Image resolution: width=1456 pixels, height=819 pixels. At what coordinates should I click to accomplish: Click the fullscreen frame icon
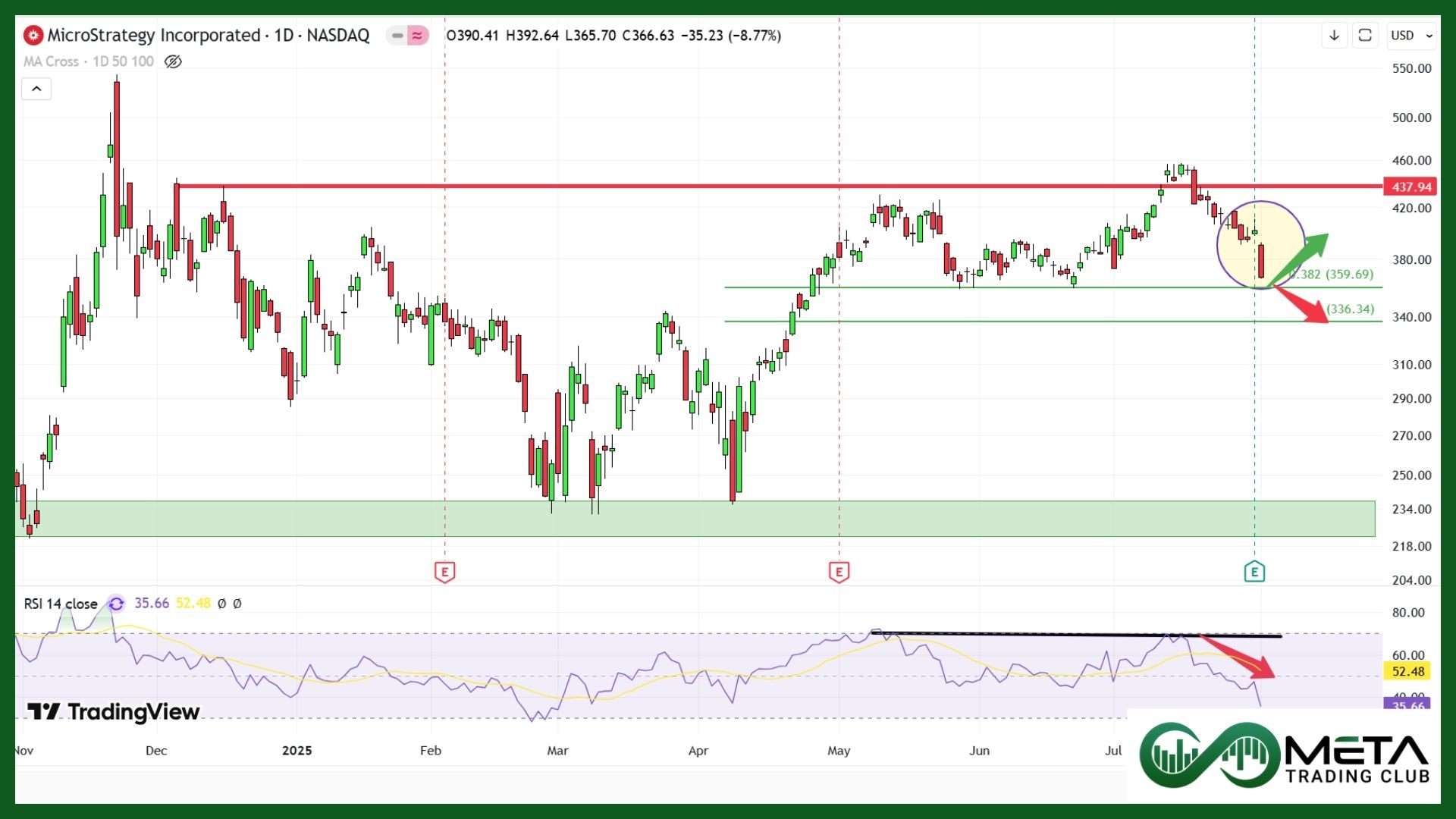(1365, 35)
